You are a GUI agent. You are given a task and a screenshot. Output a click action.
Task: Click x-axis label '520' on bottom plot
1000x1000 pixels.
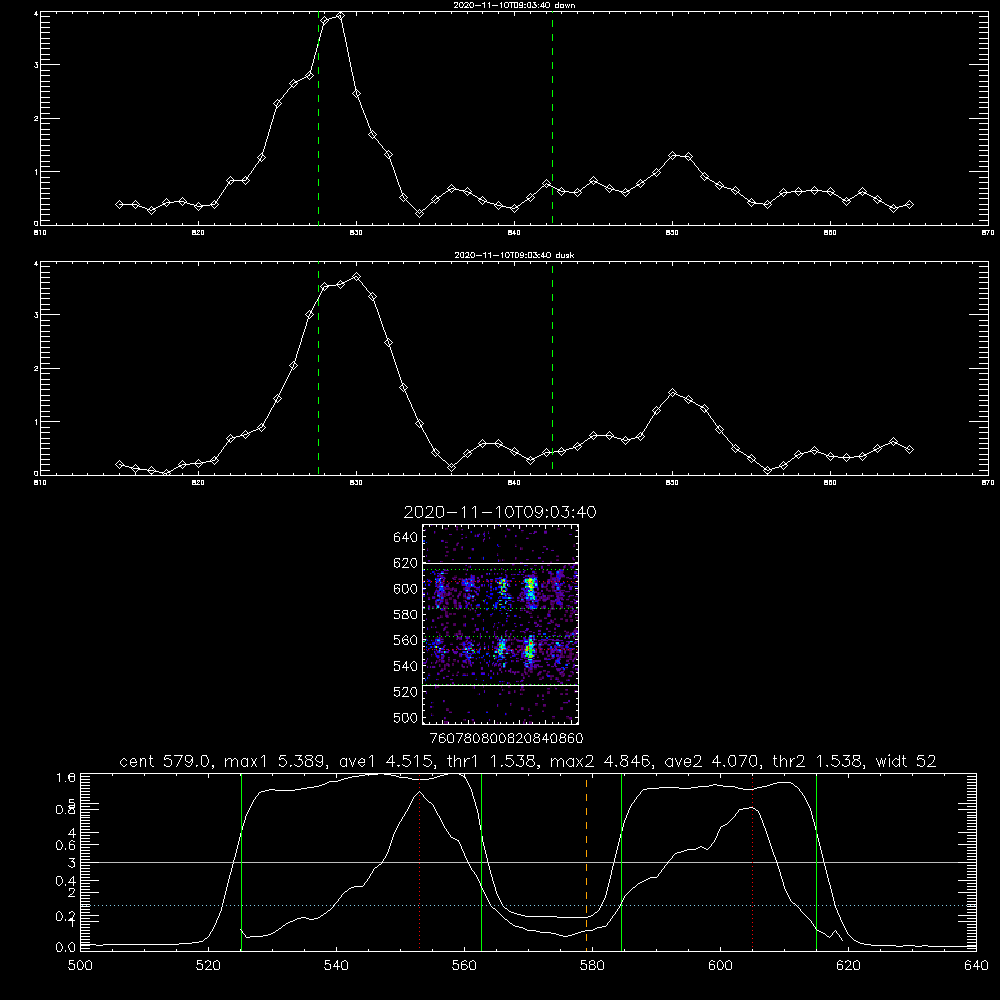point(209,966)
